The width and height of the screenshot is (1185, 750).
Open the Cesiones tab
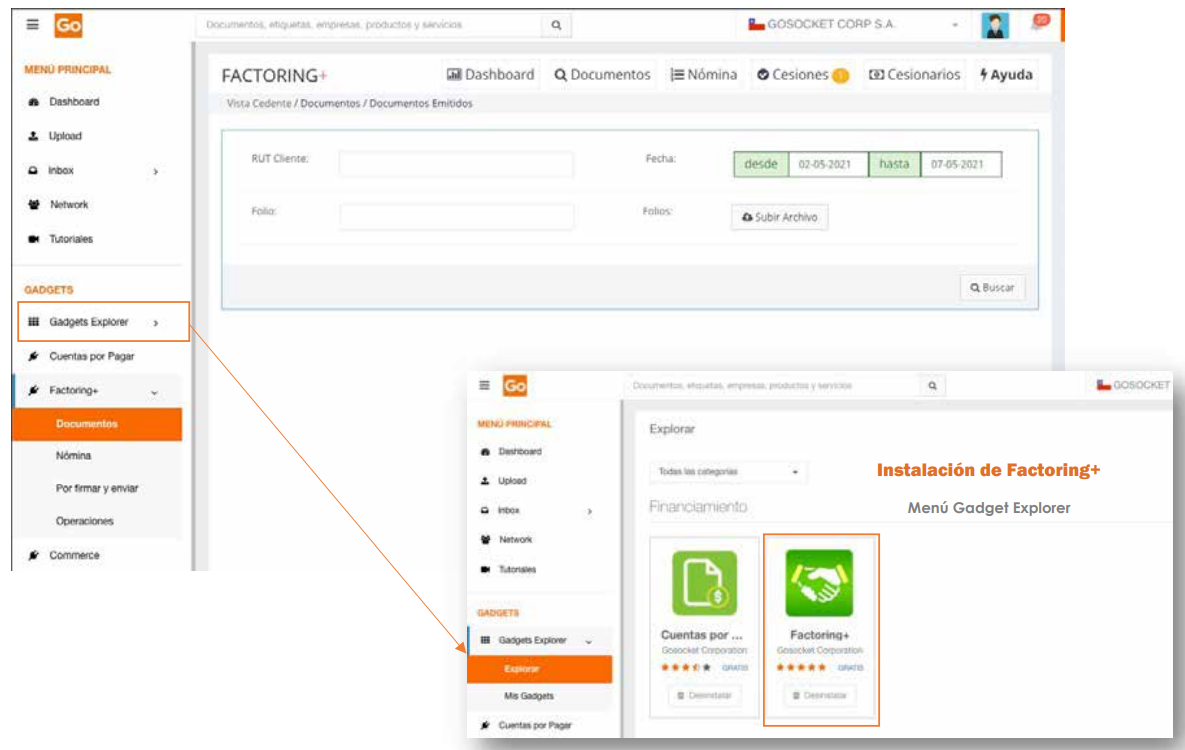pyautogui.click(x=802, y=75)
